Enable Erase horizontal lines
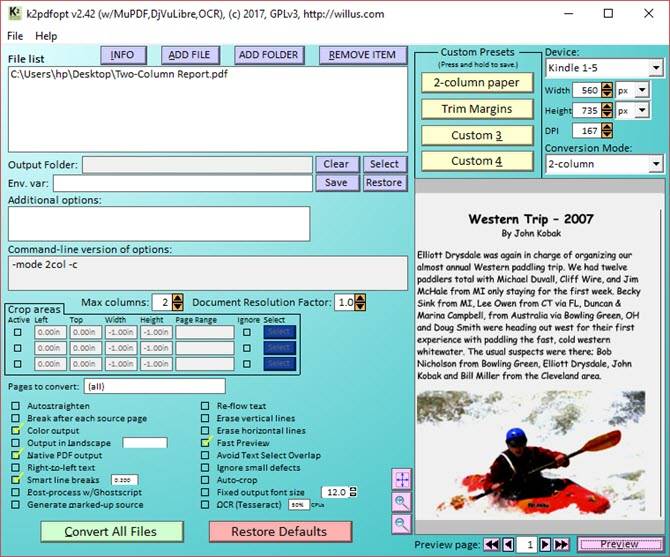Image resolution: width=670 pixels, height=557 pixels. pos(205,431)
